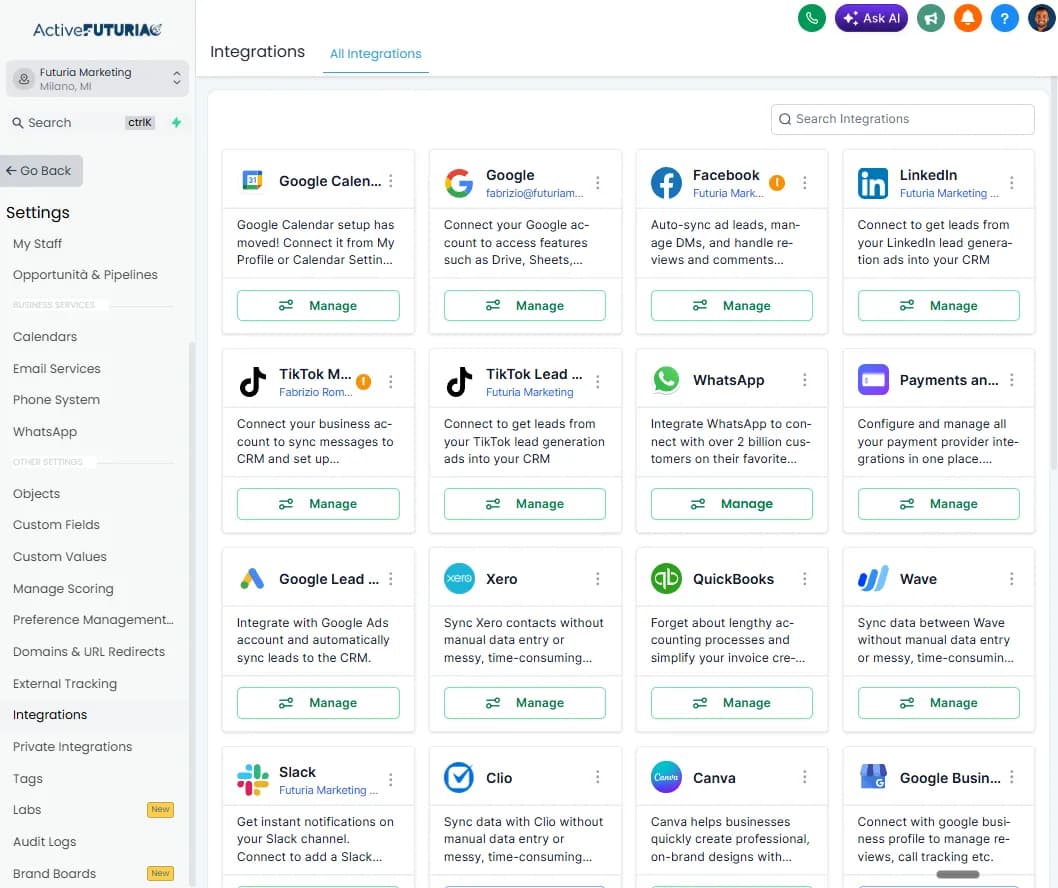Open the WhatsApp card three-dot menu
Viewport: 1058px width, 888px height.
click(804, 380)
